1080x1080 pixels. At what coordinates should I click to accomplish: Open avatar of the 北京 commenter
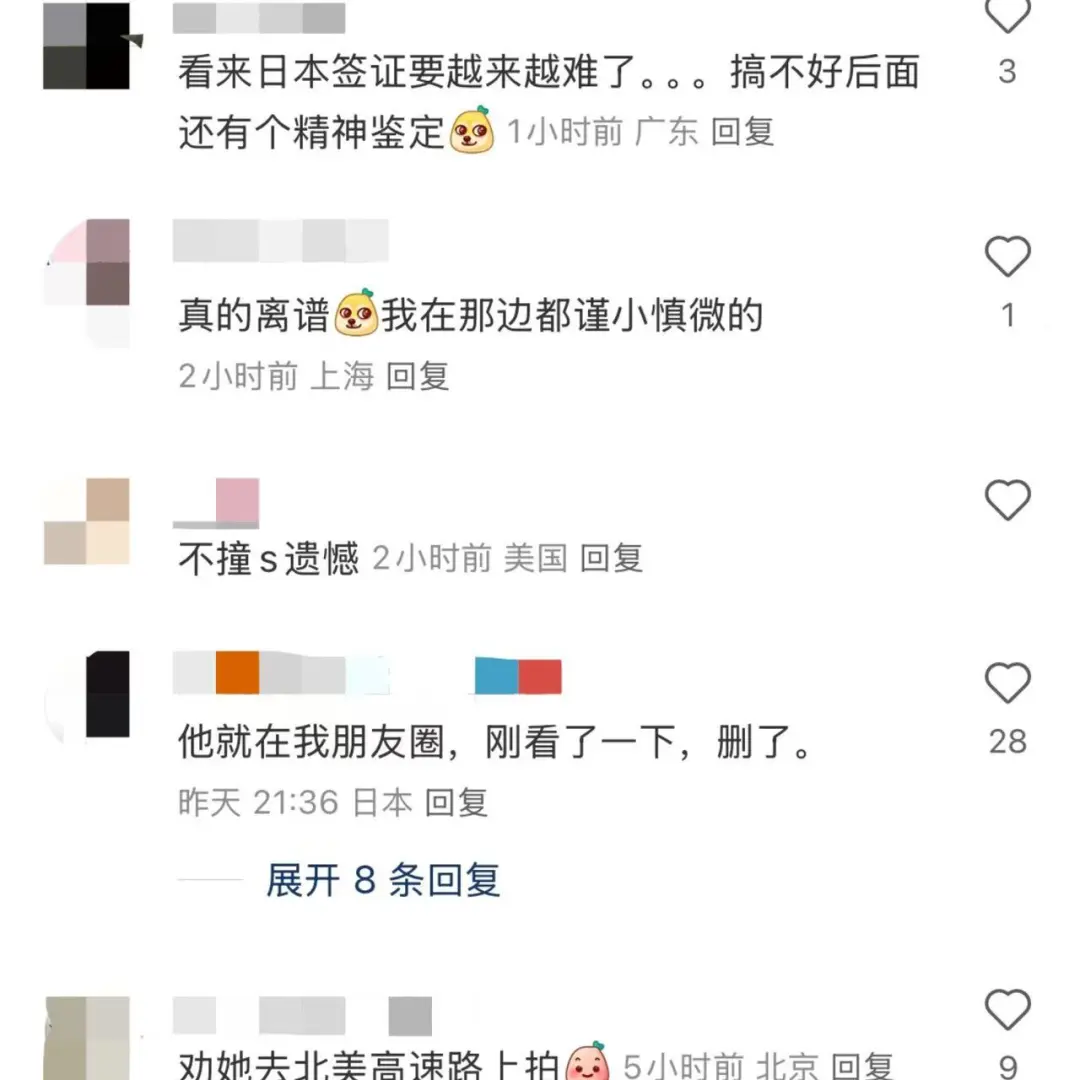(87, 1038)
